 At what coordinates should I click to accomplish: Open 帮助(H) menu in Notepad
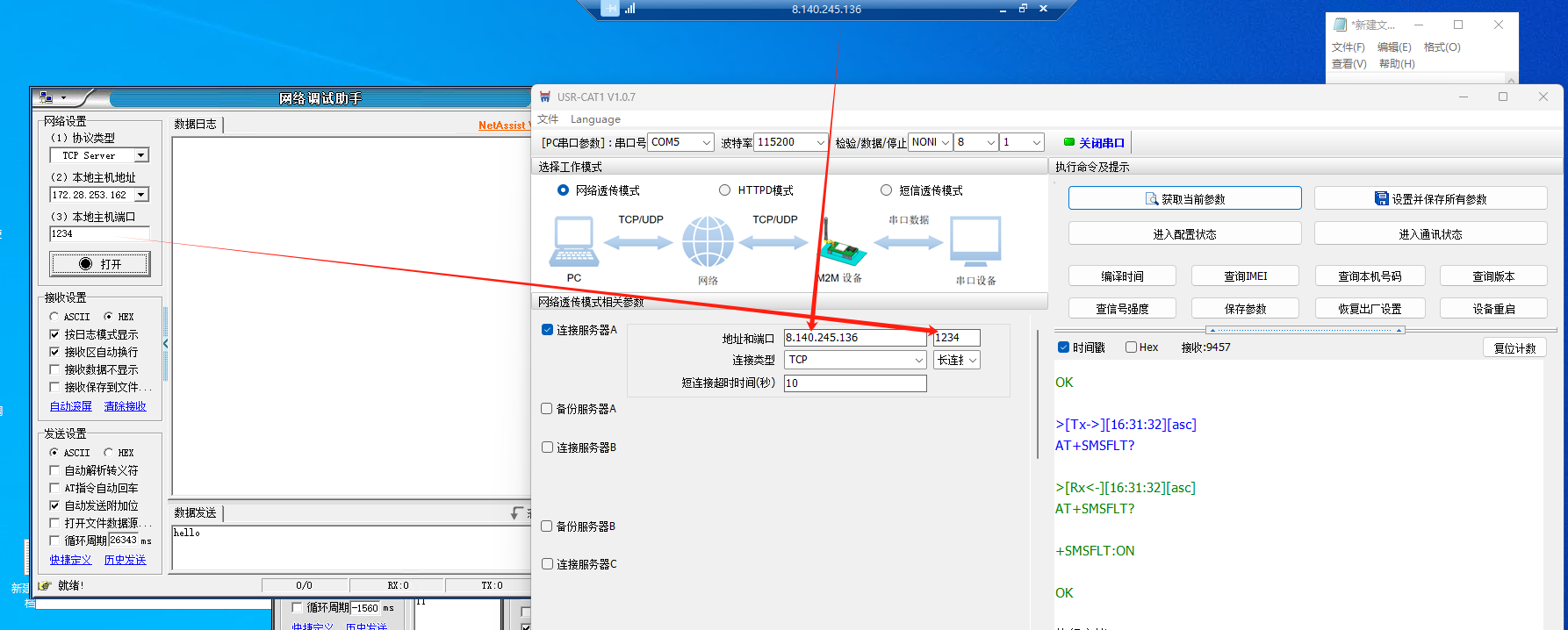pos(1397,64)
